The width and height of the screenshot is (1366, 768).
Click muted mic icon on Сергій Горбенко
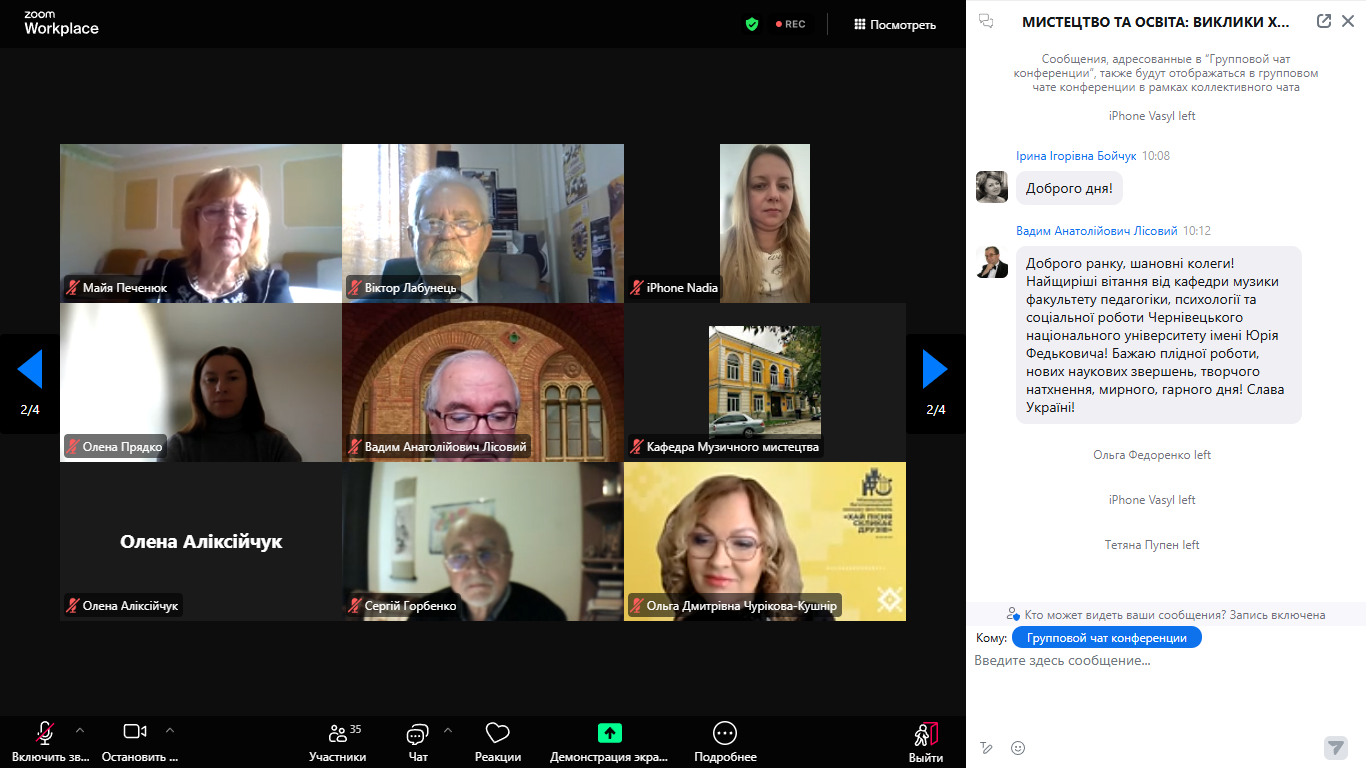coord(355,606)
